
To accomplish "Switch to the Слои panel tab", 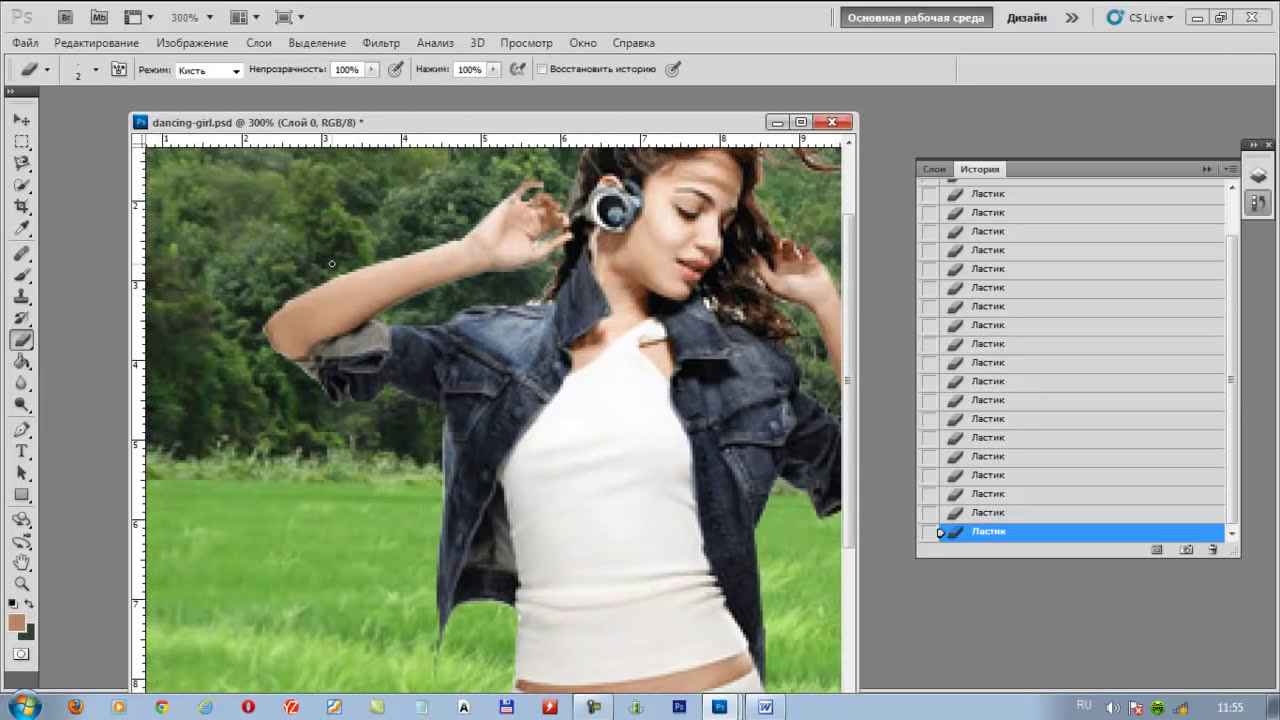I will click(x=934, y=170).
